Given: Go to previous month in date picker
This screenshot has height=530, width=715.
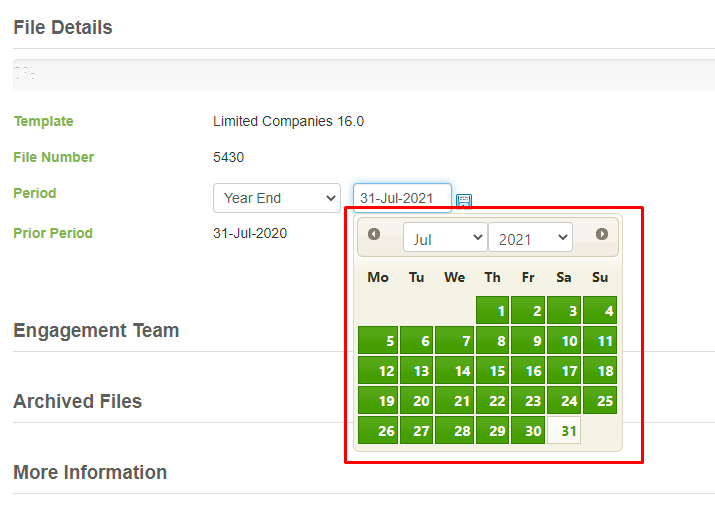Looking at the screenshot, I should coord(374,234).
